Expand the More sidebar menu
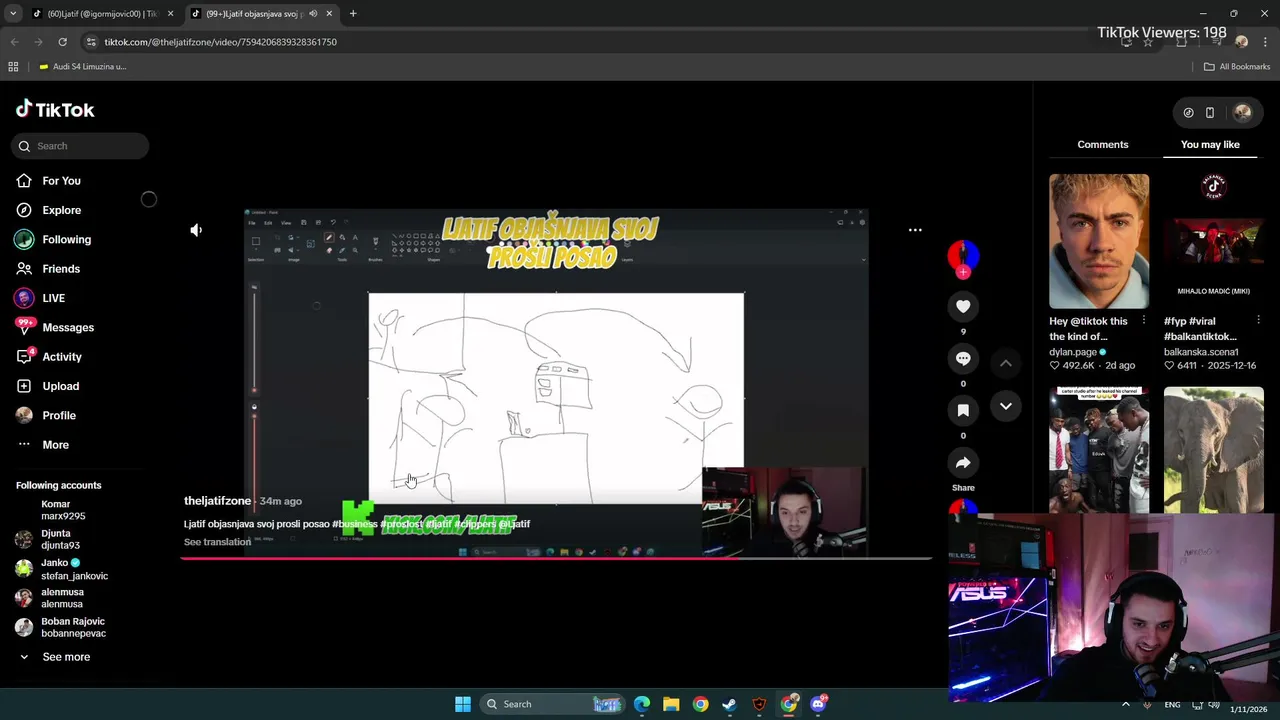The image size is (1280, 720). pyautogui.click(x=55, y=445)
